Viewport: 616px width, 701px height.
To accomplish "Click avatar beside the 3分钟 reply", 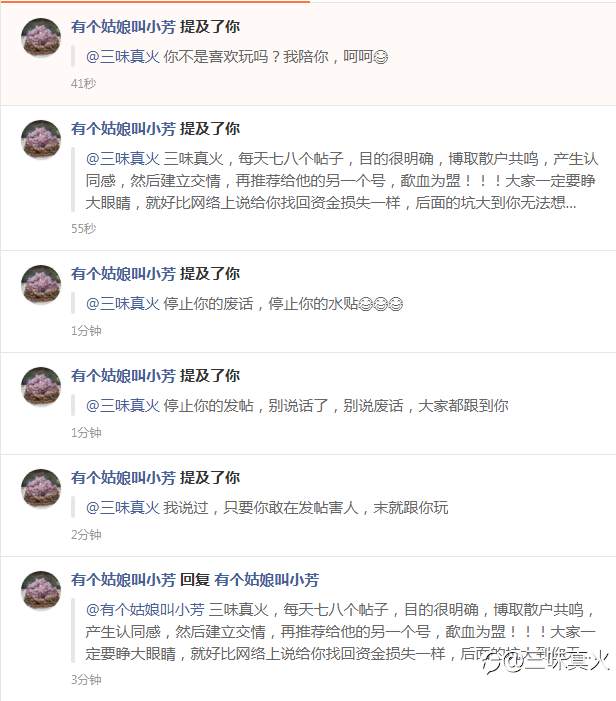I will point(41,590).
